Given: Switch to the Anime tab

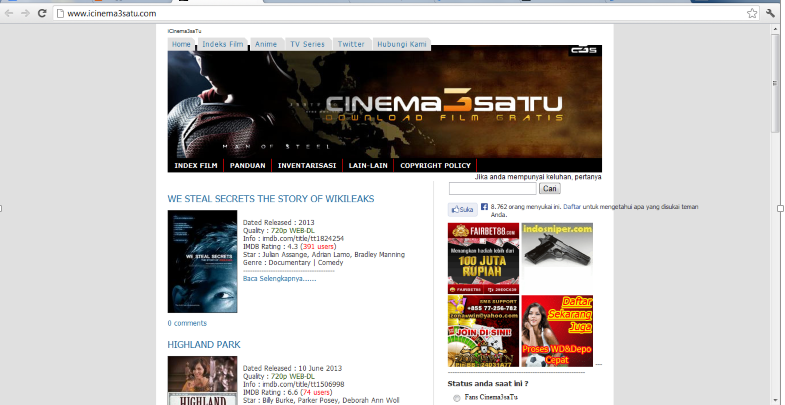Looking at the screenshot, I should tap(266, 44).
